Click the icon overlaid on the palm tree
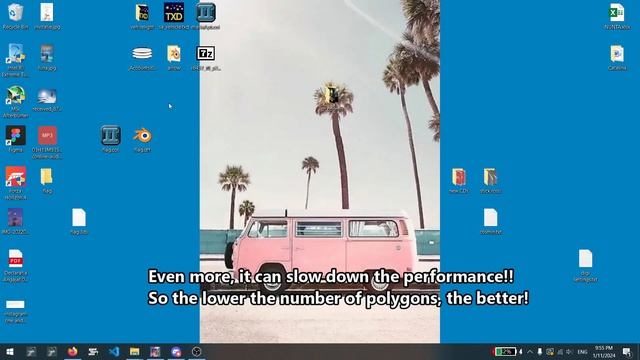The image size is (640, 360). pos(332,94)
